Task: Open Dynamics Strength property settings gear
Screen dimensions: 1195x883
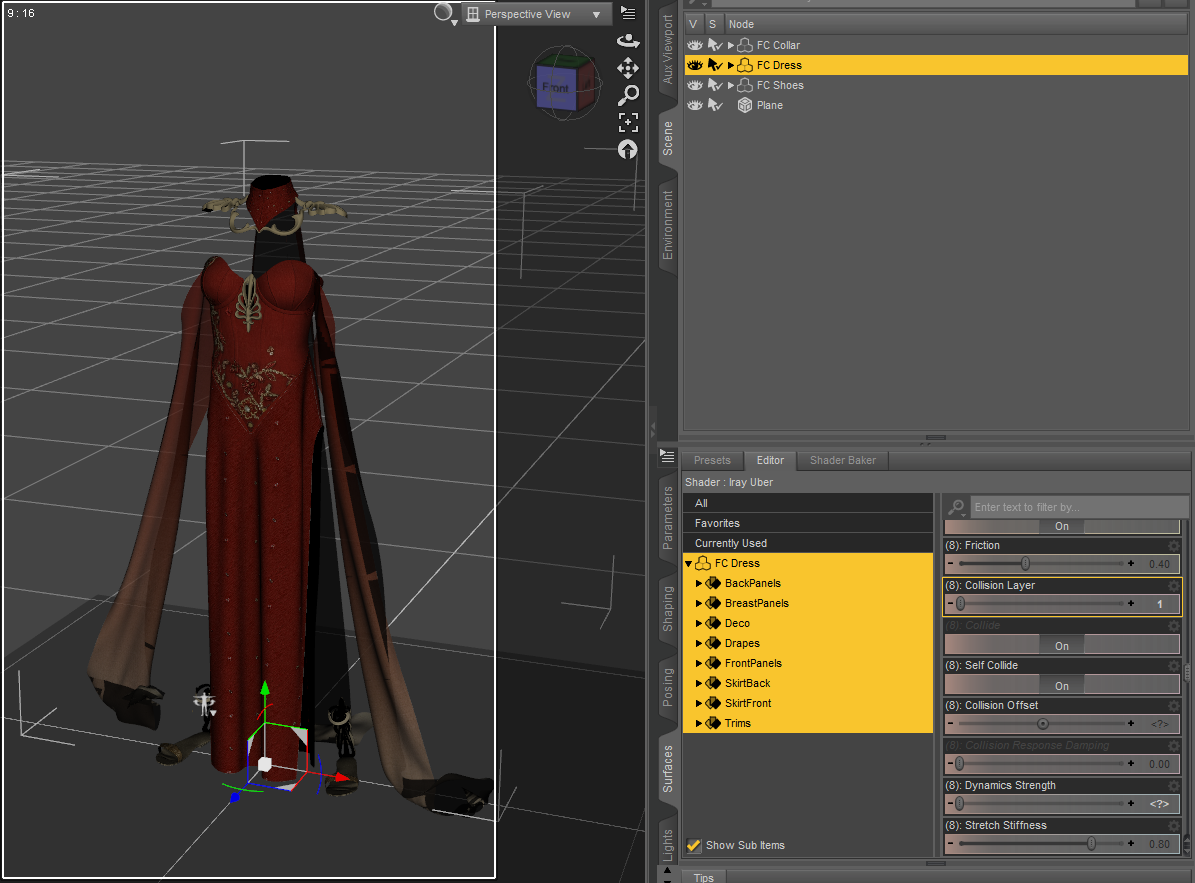Action: pyautogui.click(x=1174, y=785)
